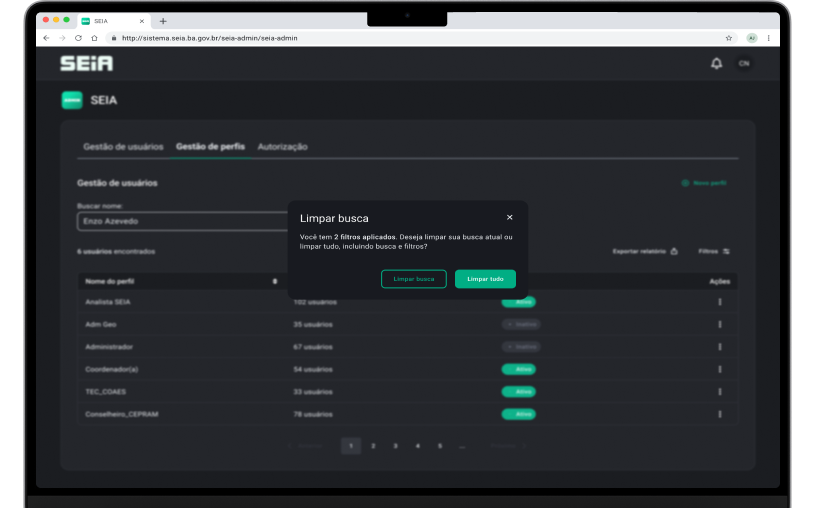Open the CN user avatar menu

(743, 63)
